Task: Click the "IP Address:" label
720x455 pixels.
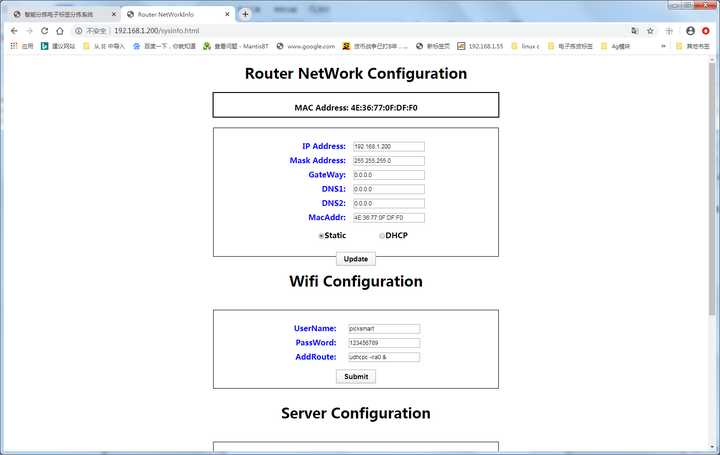Action: (324, 146)
